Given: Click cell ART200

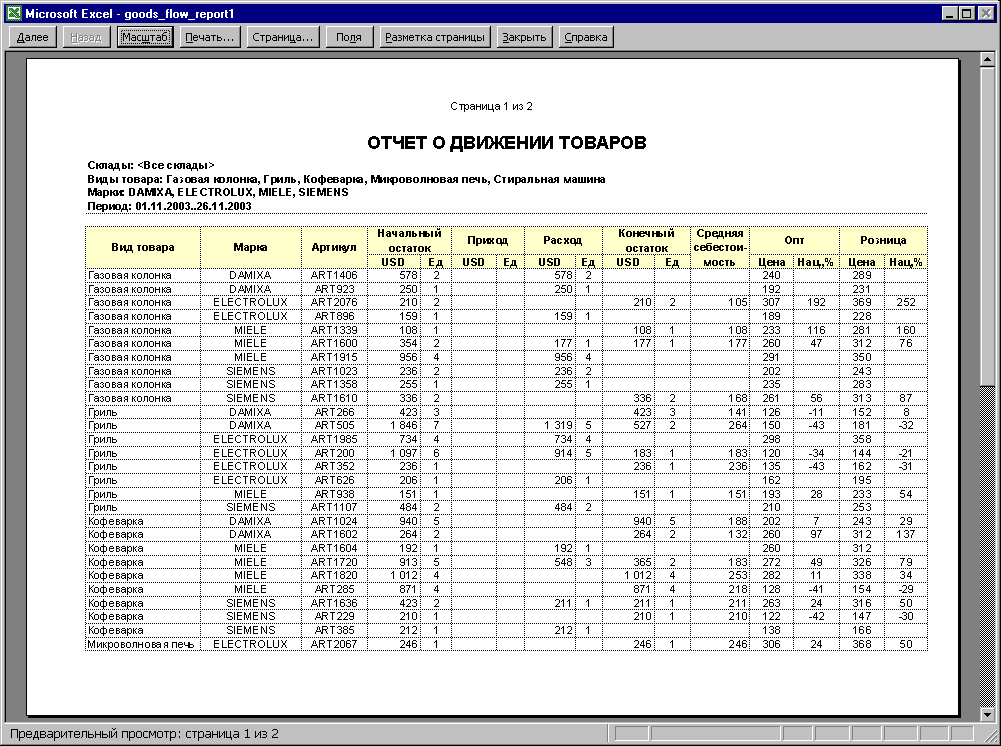Looking at the screenshot, I should tap(334, 452).
